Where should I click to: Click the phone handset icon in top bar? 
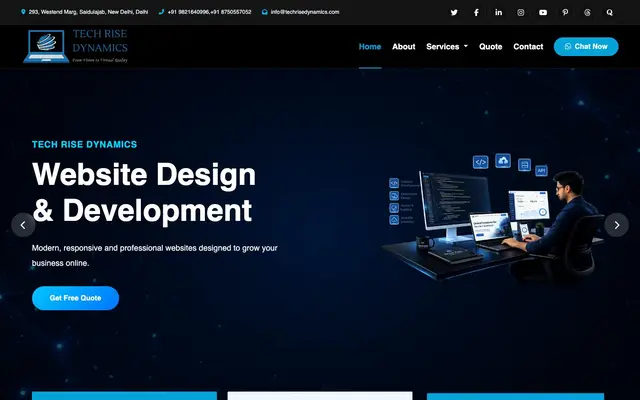pyautogui.click(x=161, y=12)
